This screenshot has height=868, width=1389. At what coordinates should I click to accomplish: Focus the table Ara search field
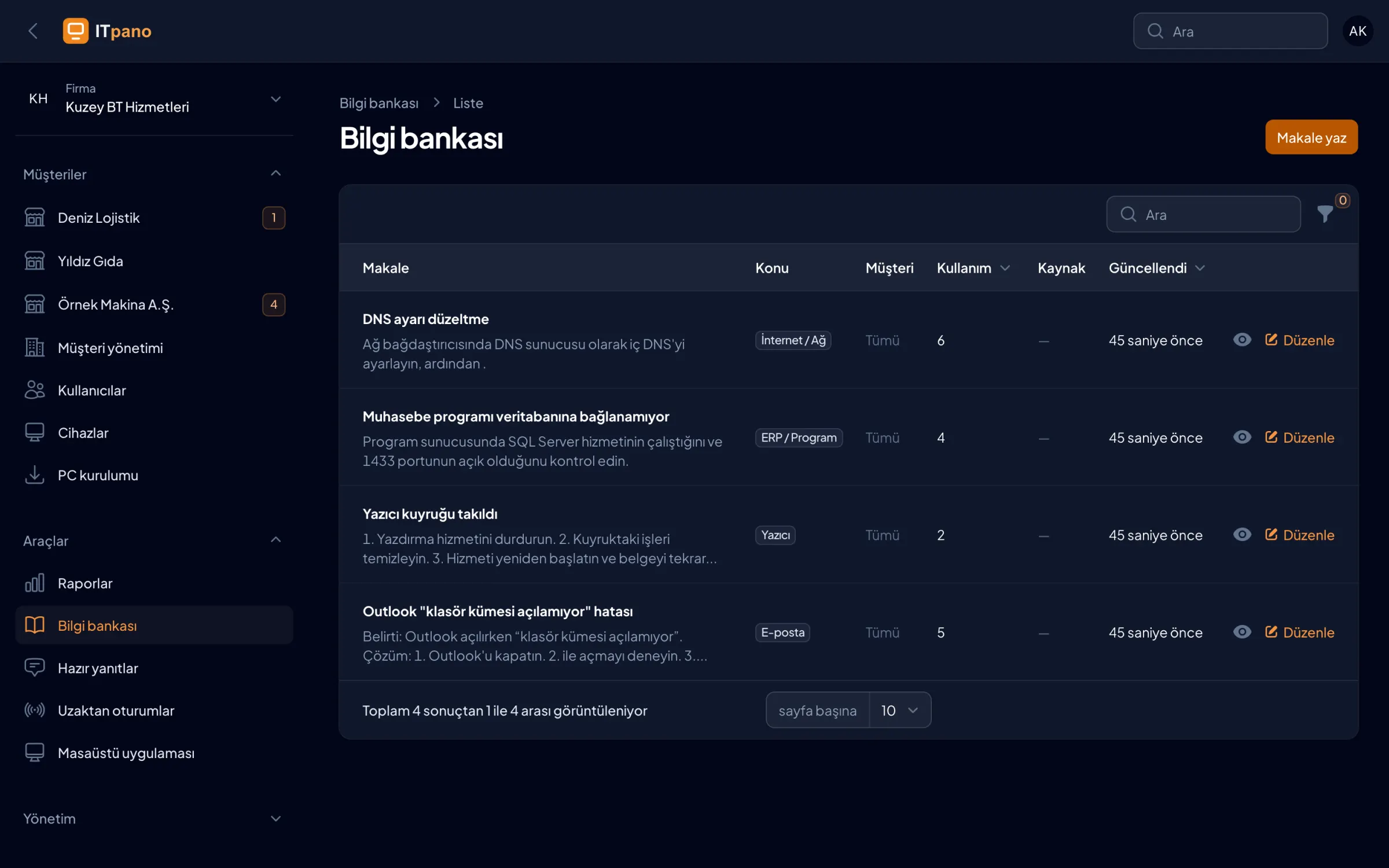click(x=1203, y=214)
